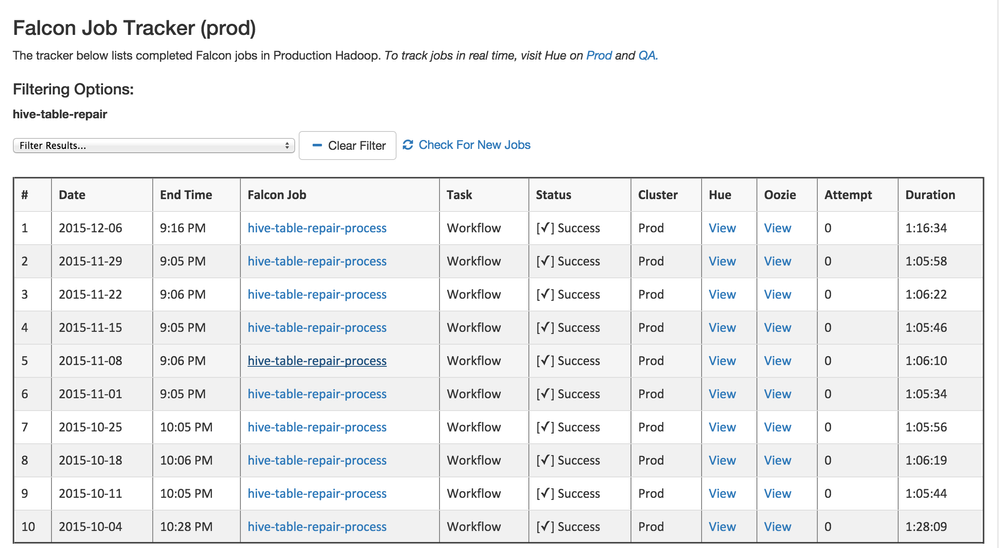View Hue for the 2015-11-01 job
The height and width of the screenshot is (548, 999).
tap(722, 394)
